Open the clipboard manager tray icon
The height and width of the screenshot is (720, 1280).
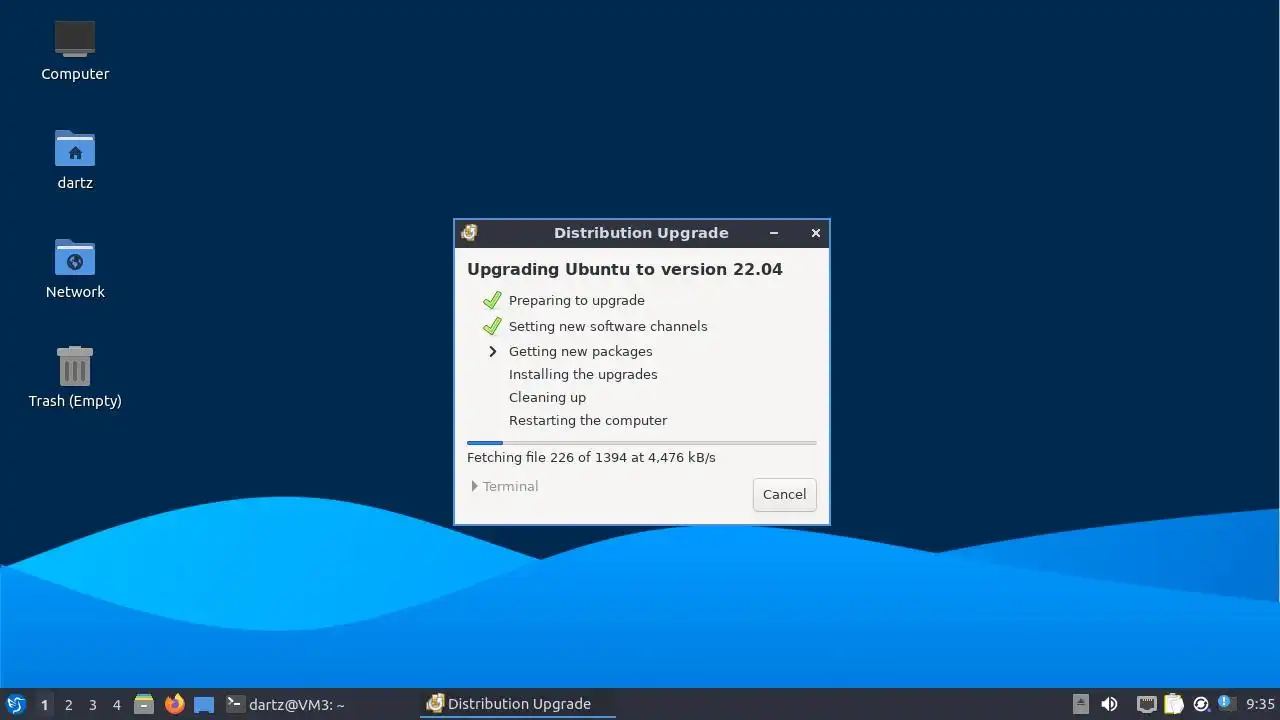point(1174,704)
